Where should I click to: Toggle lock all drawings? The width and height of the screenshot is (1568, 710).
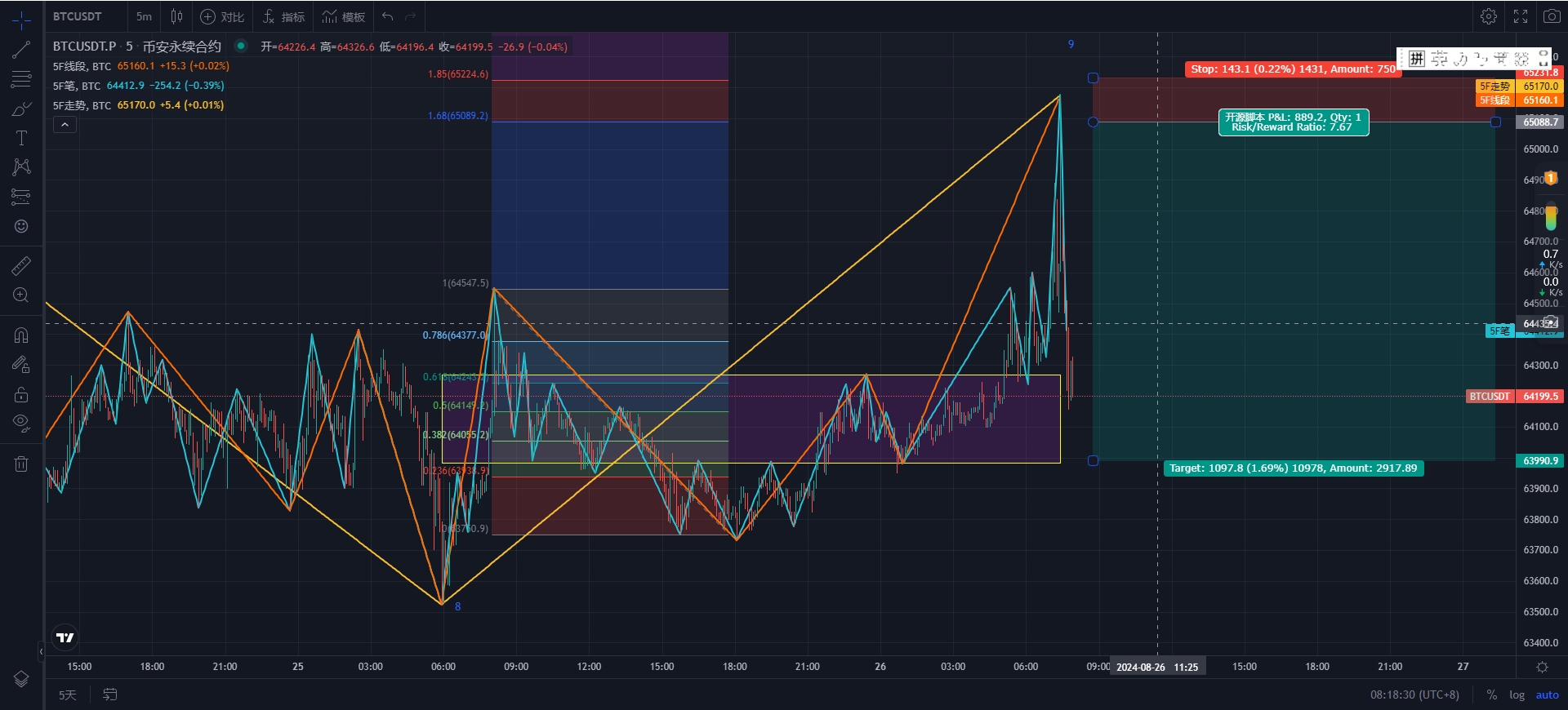tap(21, 394)
